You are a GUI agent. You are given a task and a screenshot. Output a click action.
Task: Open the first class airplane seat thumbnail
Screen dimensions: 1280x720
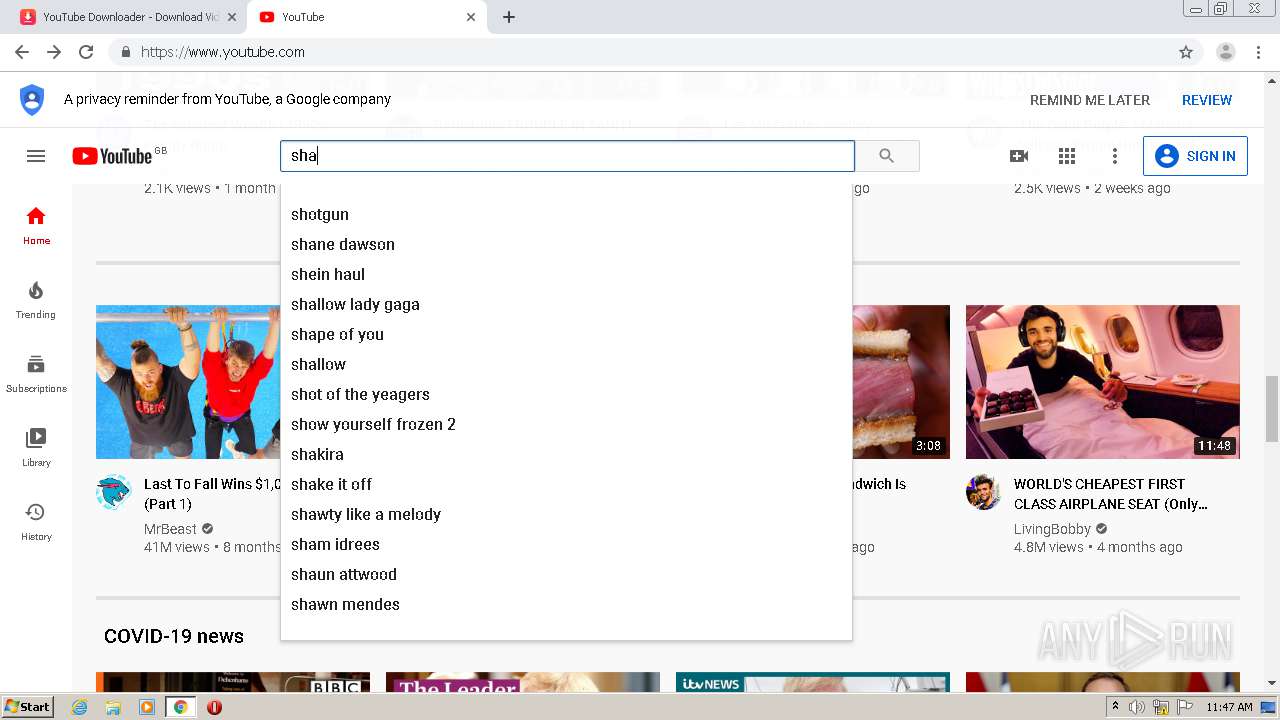coord(1103,382)
